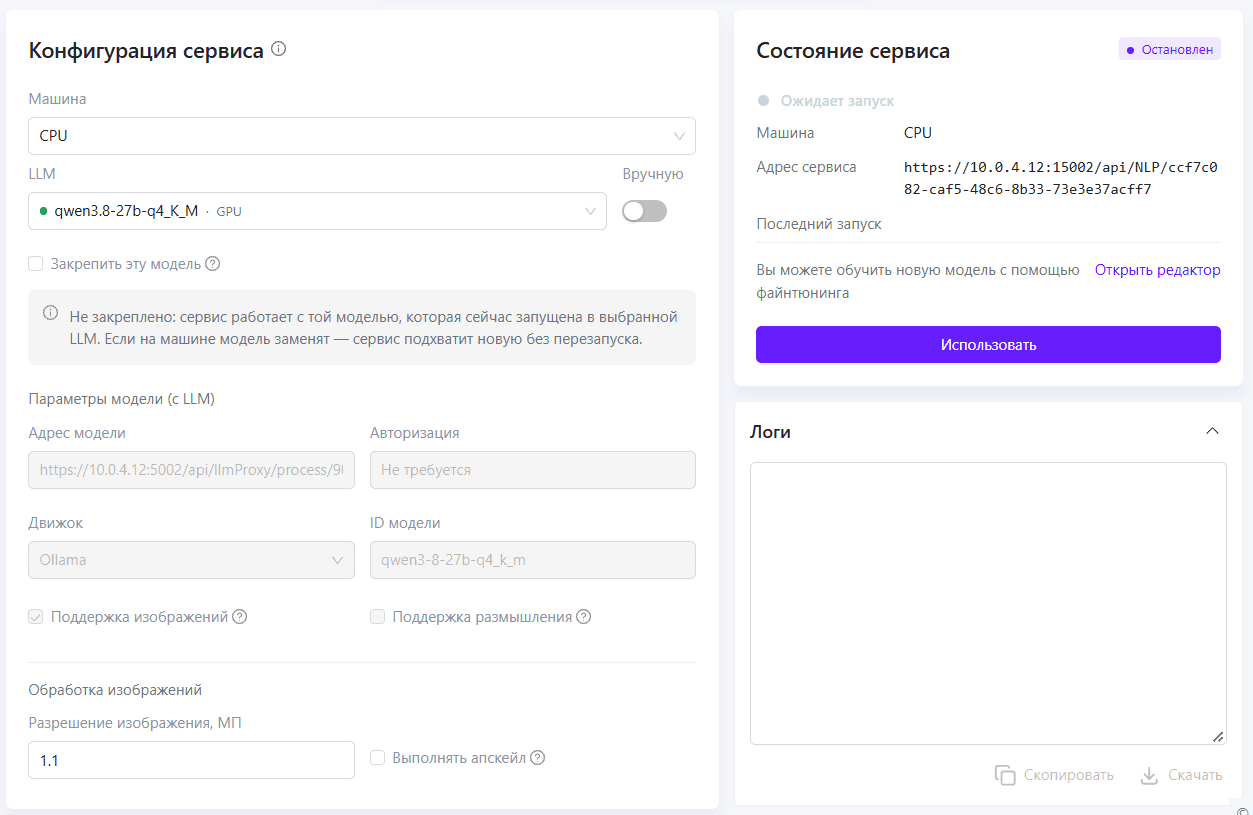Image resolution: width=1253 pixels, height=815 pixels.
Task: Click the download icon next to Скачать
Action: pyautogui.click(x=1149, y=775)
